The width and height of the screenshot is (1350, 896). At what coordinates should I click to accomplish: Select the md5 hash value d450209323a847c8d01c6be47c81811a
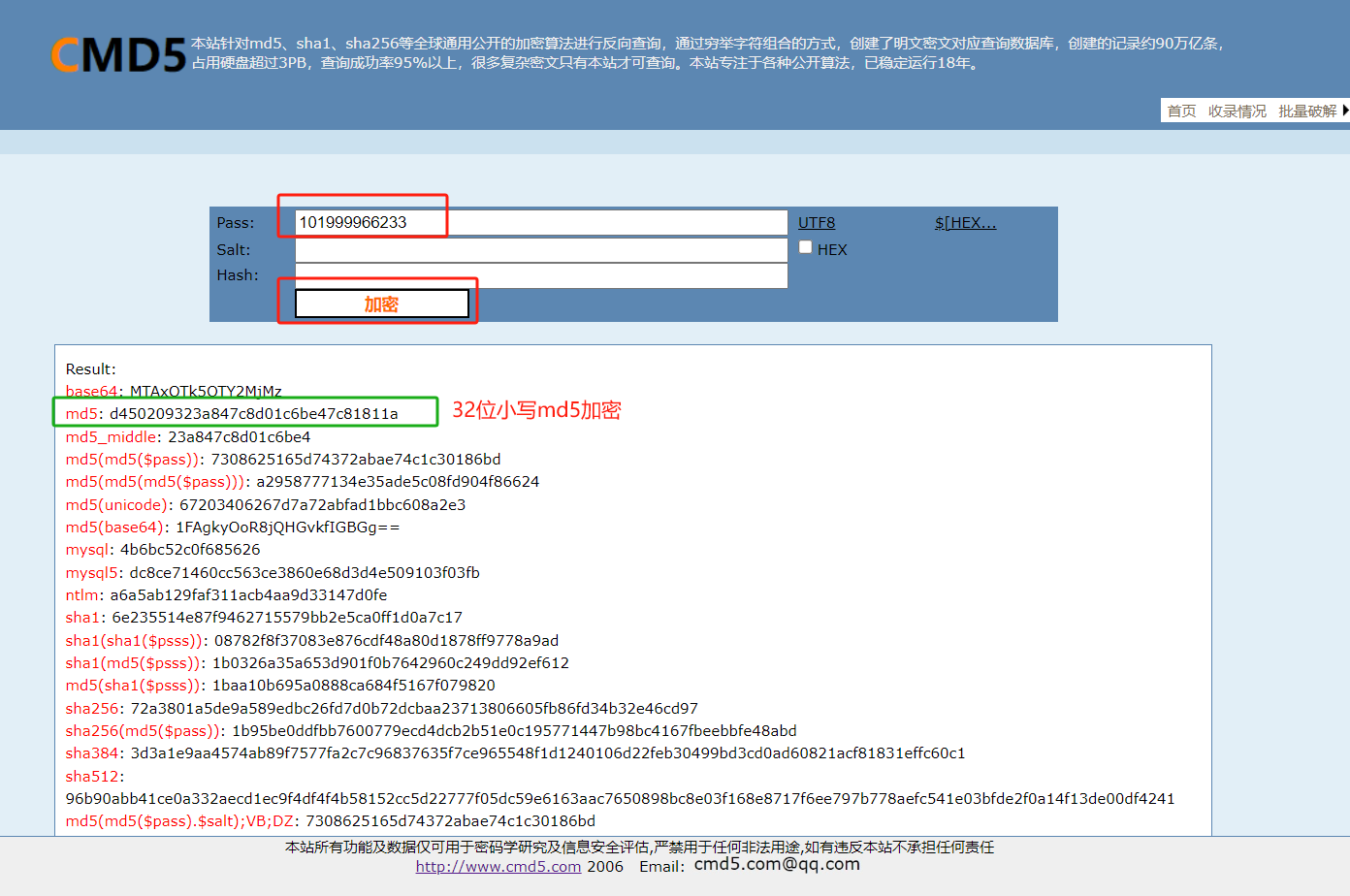click(254, 413)
